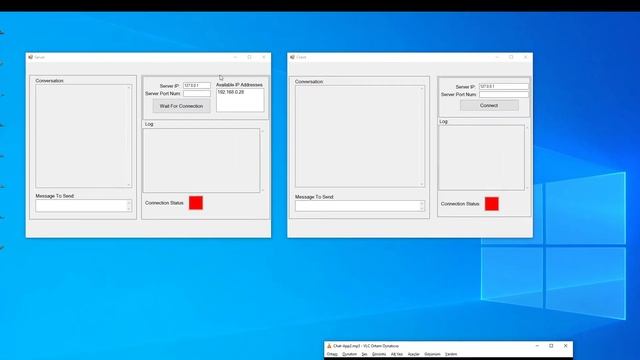
Task: Open the Görüntü menu in VLC
Action: pos(379,354)
